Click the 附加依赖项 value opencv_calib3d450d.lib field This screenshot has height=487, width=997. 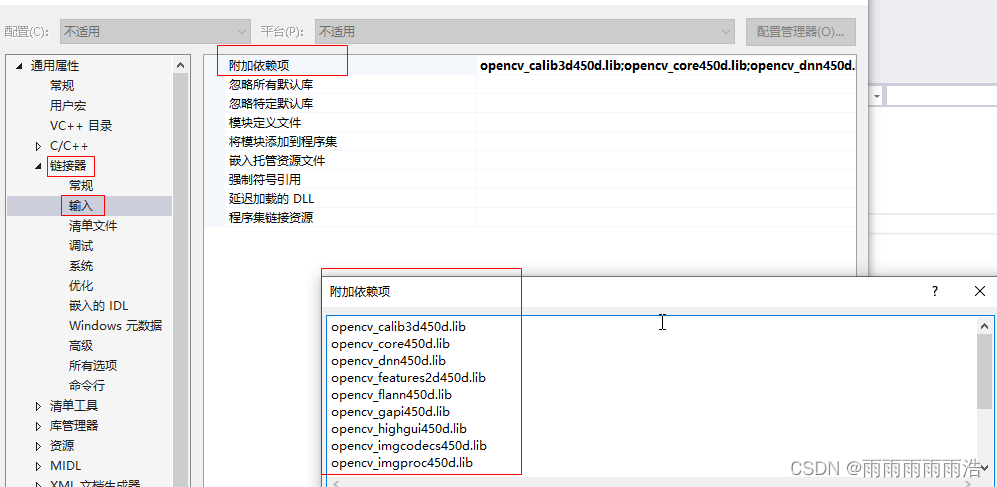point(666,65)
